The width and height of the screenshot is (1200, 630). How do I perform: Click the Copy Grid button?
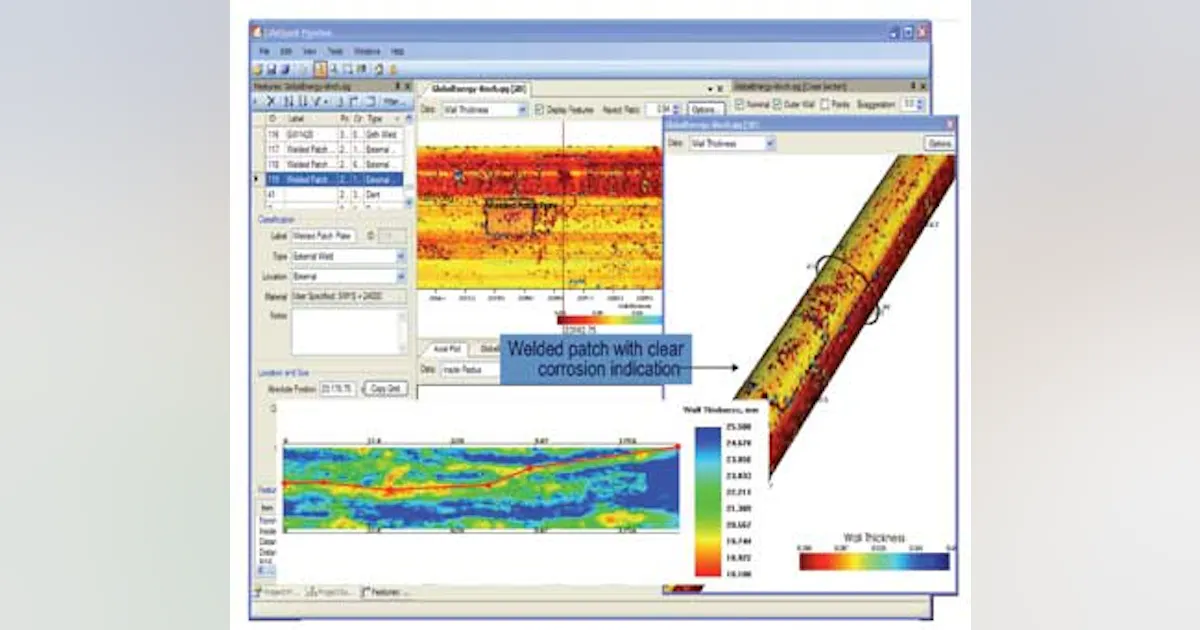click(x=384, y=388)
